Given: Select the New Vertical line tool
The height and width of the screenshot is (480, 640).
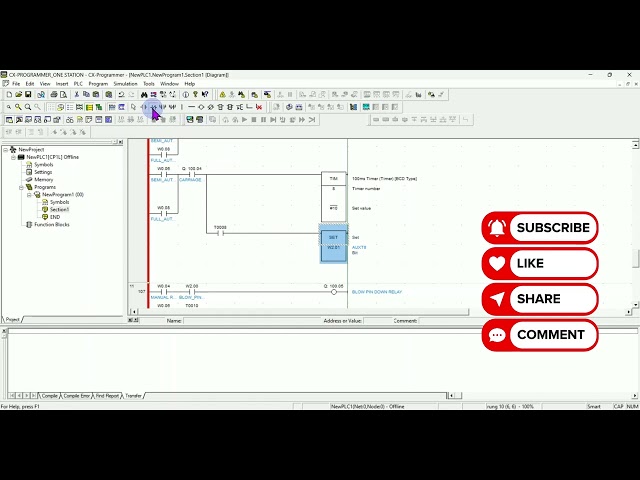Looking at the screenshot, I should click(182, 107).
